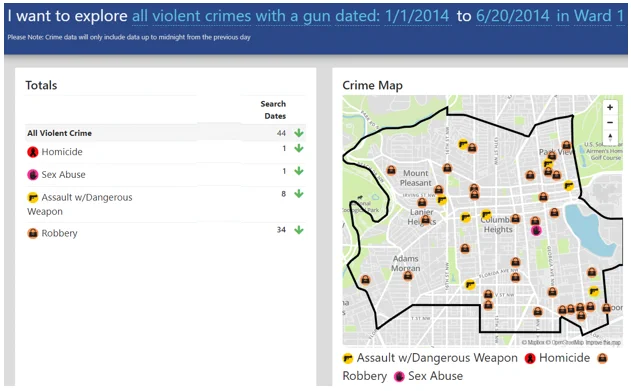Reset map bearing with compass button

(x=610, y=137)
